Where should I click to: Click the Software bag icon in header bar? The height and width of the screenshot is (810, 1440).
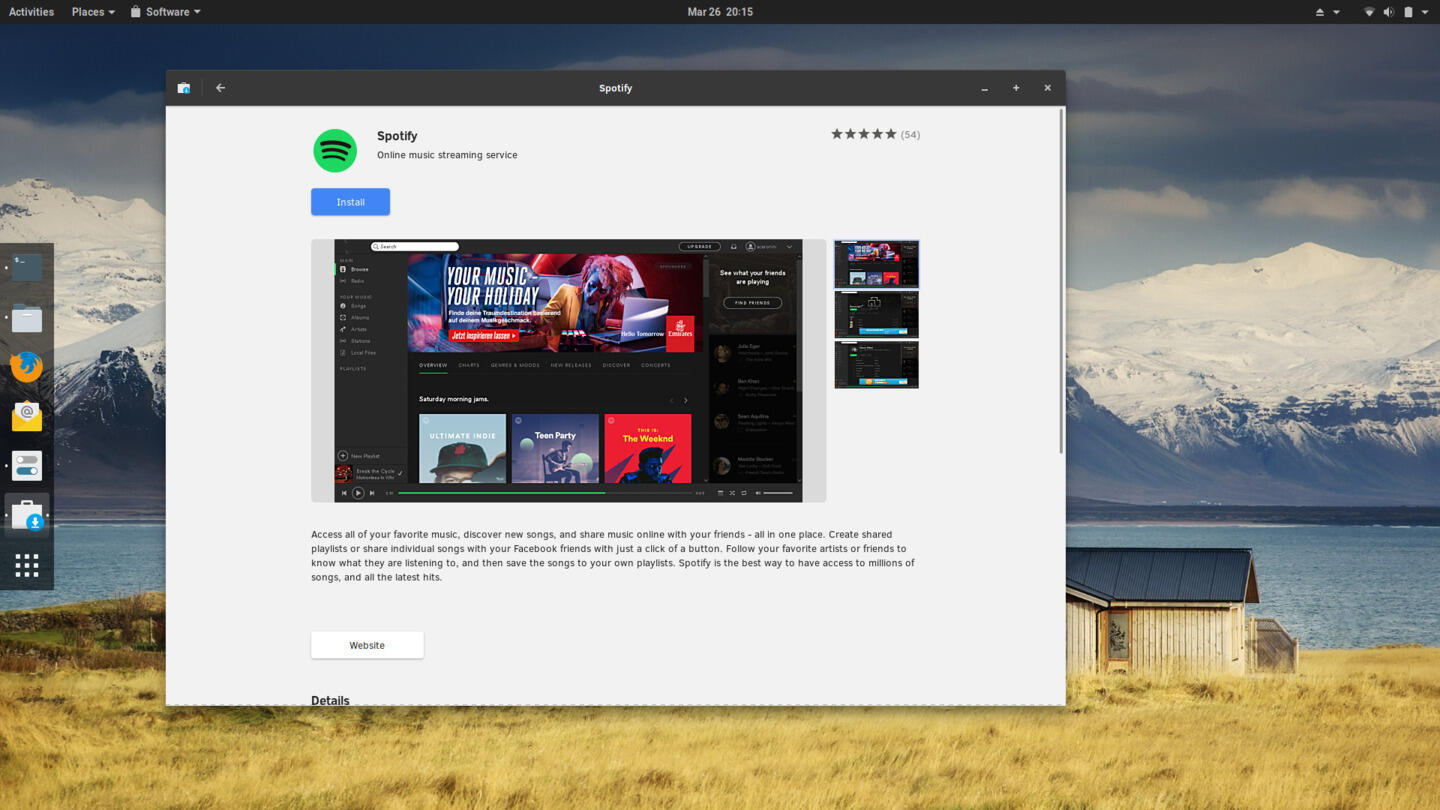coord(184,88)
